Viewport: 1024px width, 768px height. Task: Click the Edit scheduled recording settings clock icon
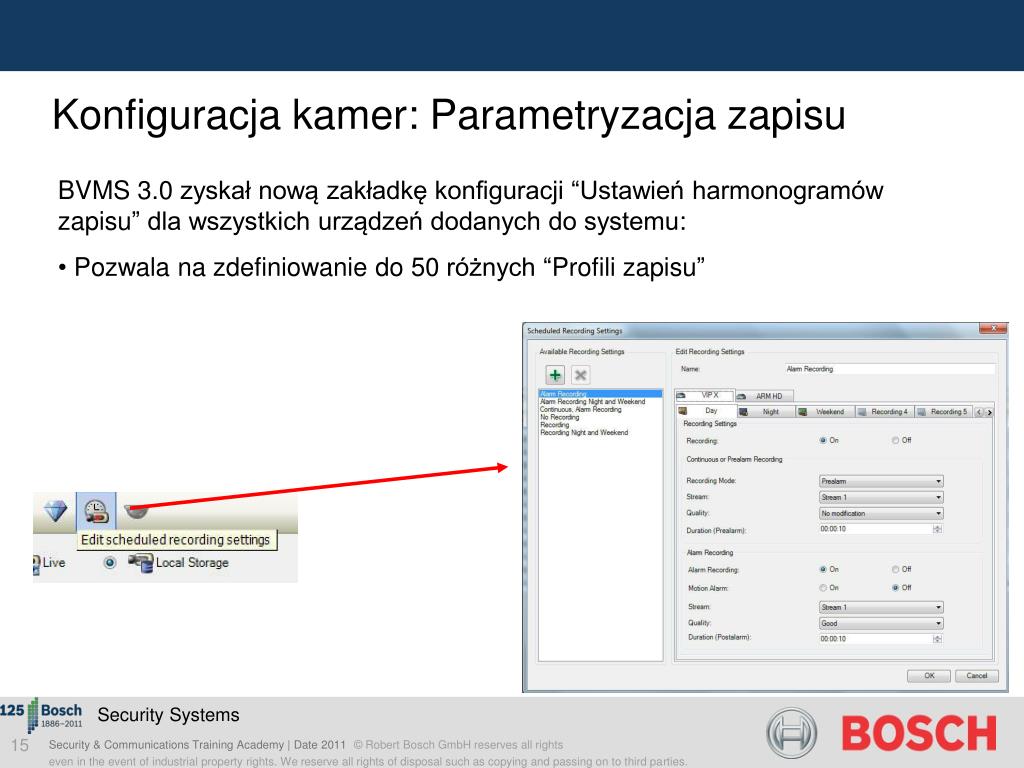tap(96, 511)
